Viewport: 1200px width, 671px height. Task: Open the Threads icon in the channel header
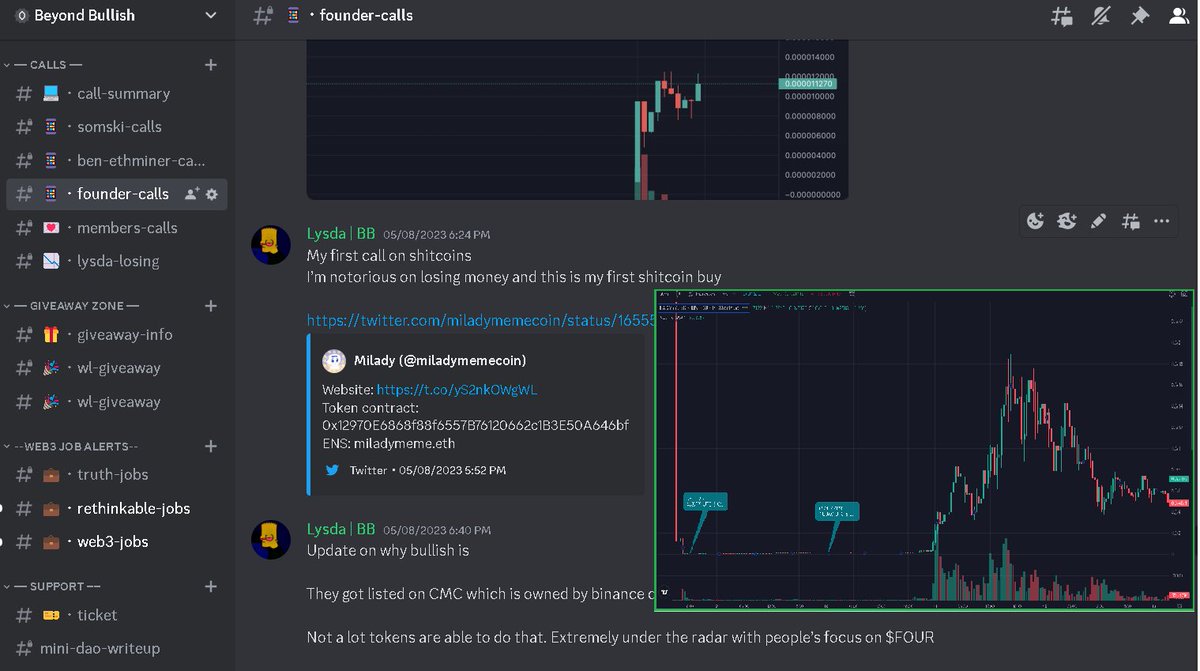click(x=1062, y=16)
